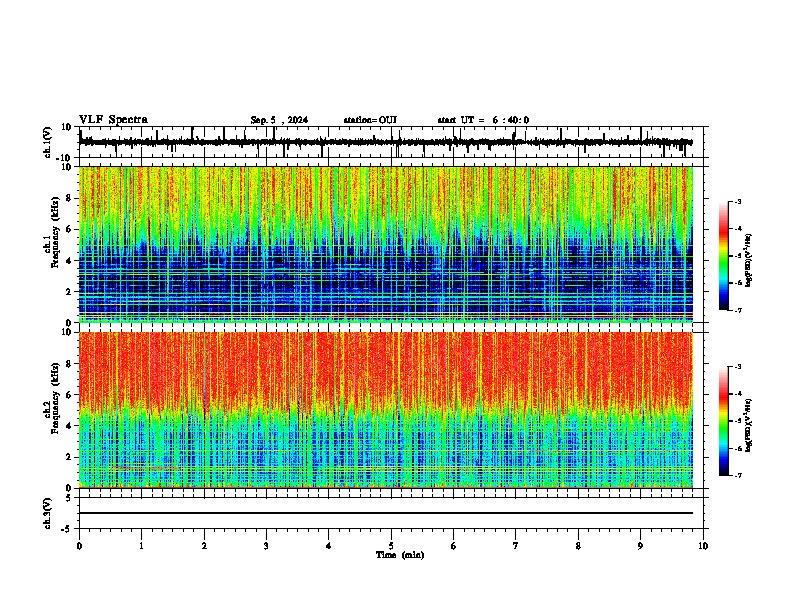Click the ch.1 spectrogram color bar
The height and width of the screenshot is (612, 792).
click(723, 256)
